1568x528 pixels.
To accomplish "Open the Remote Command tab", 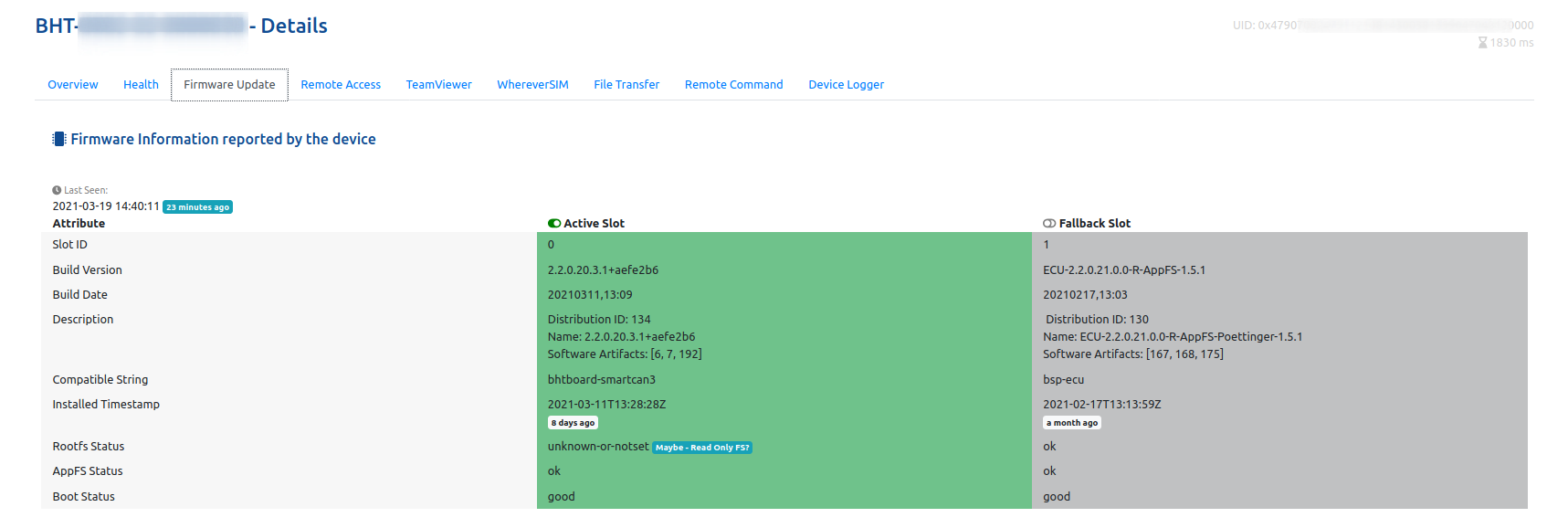I will [733, 85].
